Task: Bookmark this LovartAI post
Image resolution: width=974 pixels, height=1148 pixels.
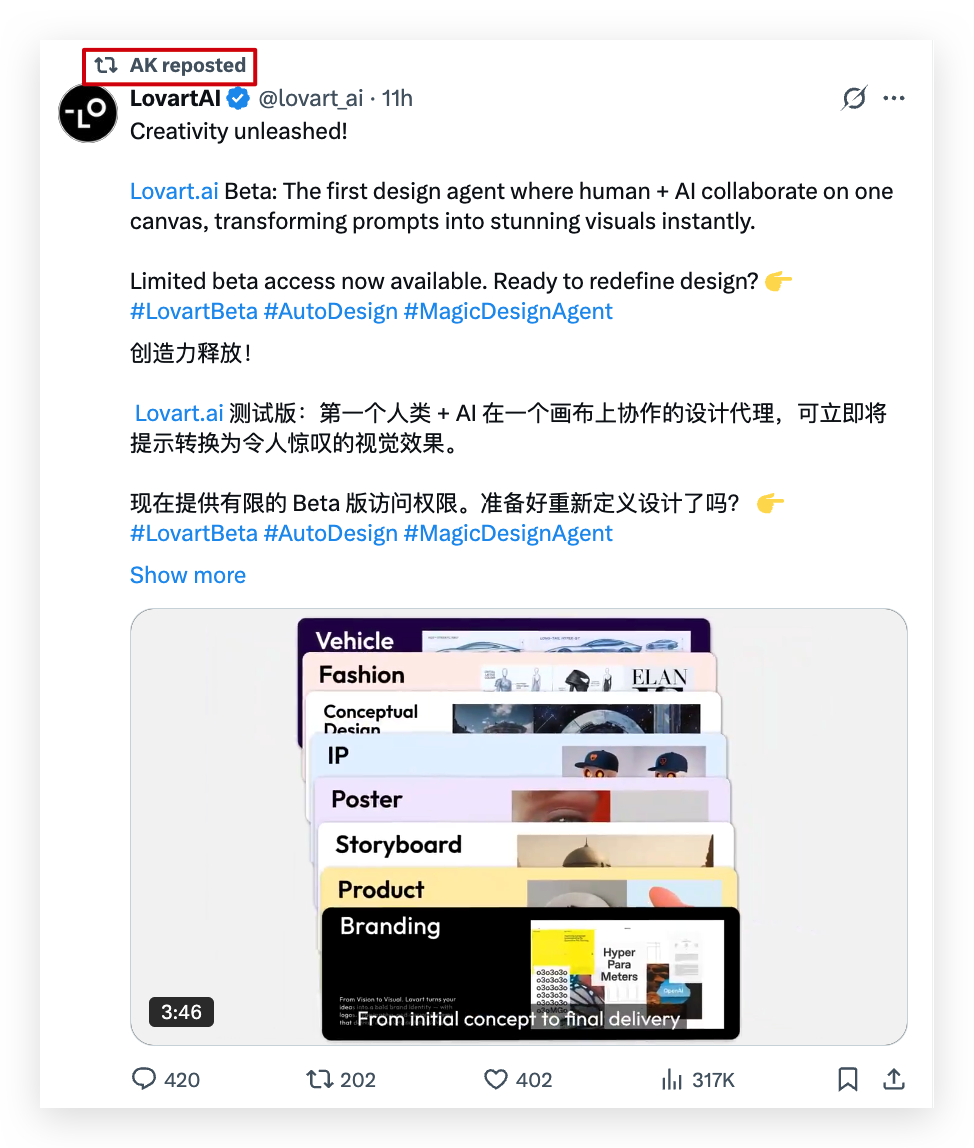Action: tap(847, 1079)
